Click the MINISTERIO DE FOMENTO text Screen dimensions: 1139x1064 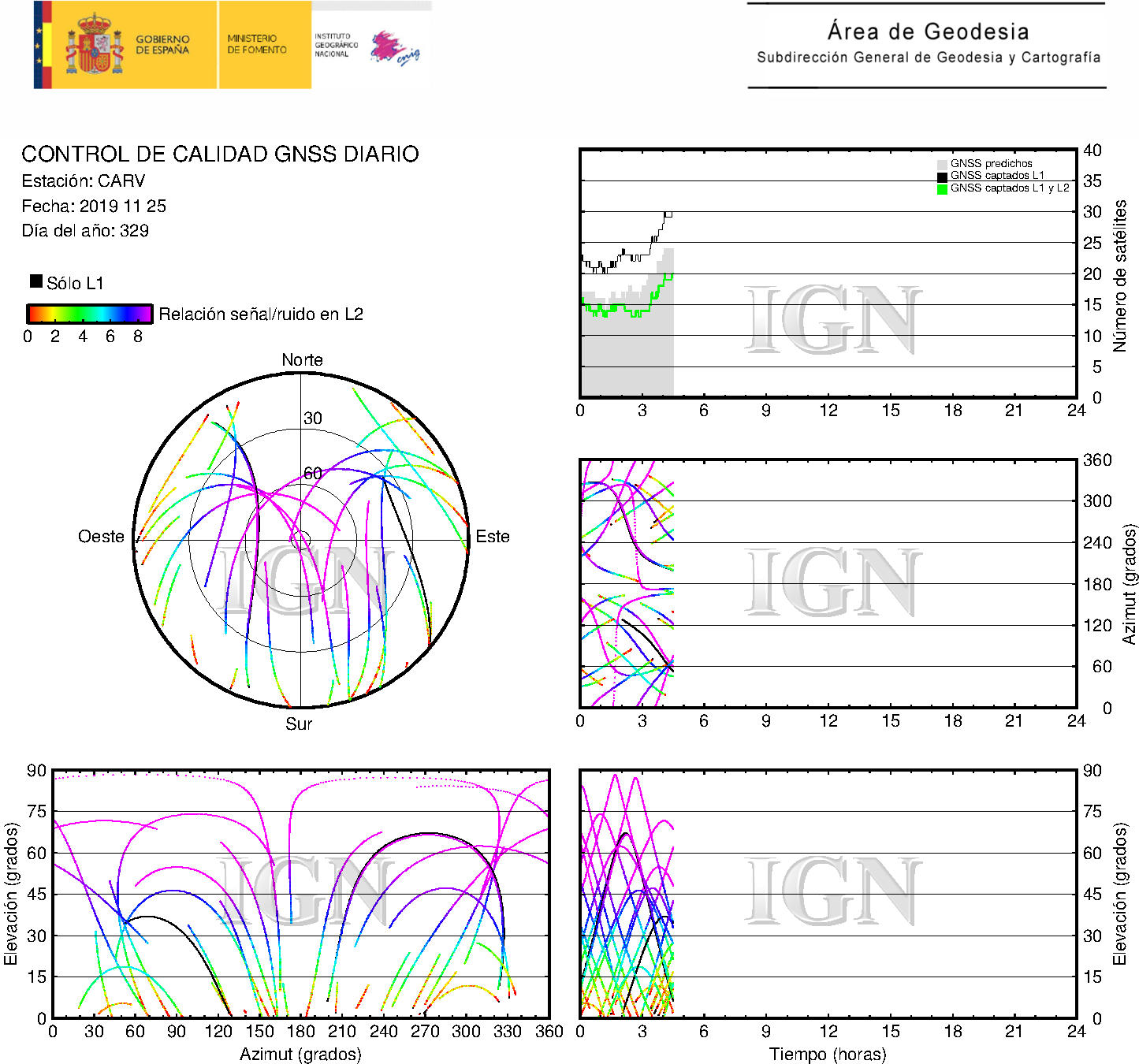click(x=257, y=44)
